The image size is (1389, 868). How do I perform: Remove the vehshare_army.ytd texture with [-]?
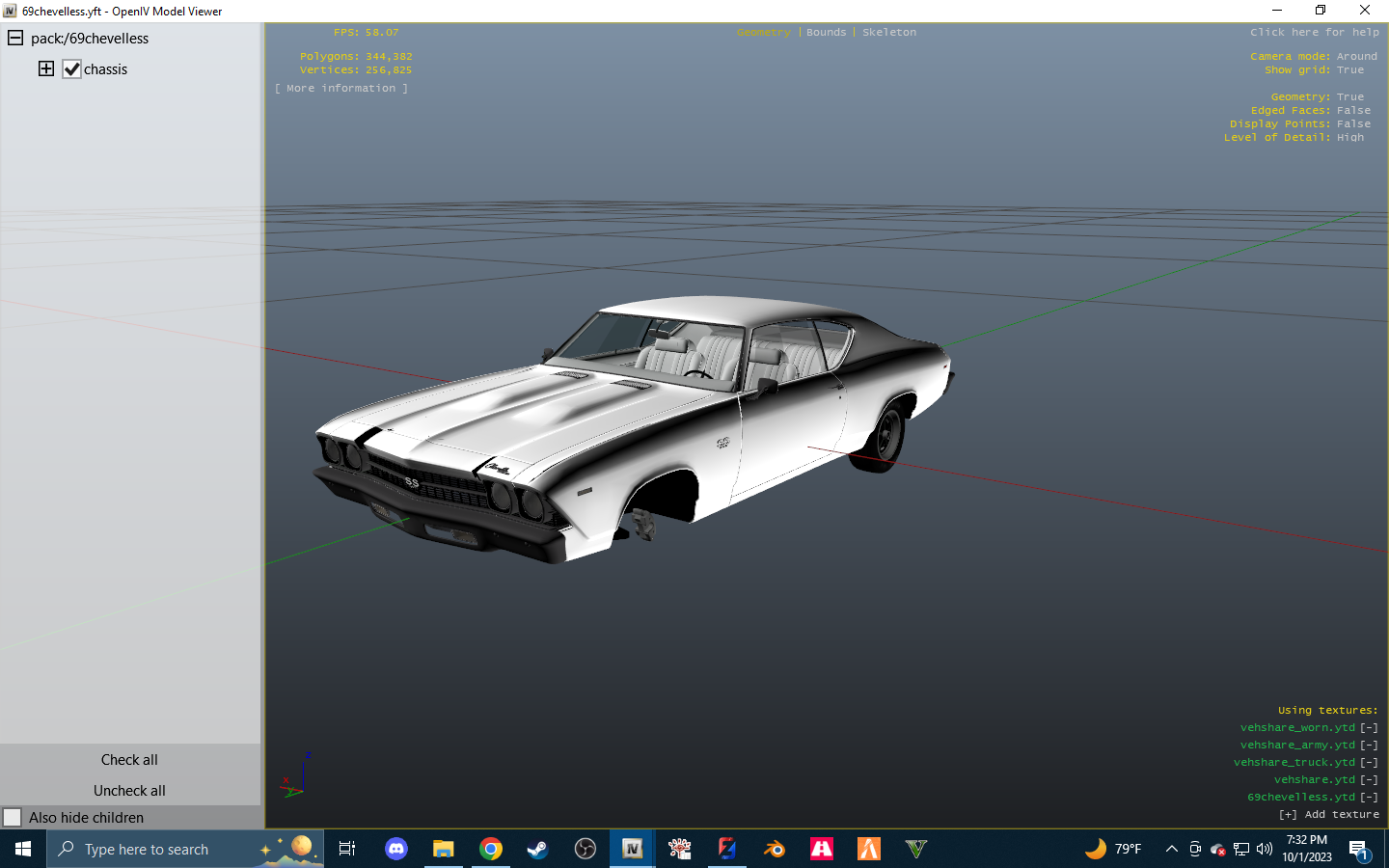[1369, 746]
